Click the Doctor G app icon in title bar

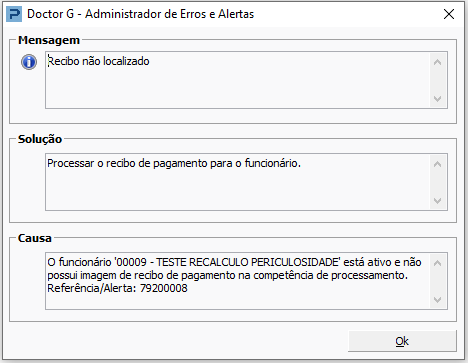(14, 14)
